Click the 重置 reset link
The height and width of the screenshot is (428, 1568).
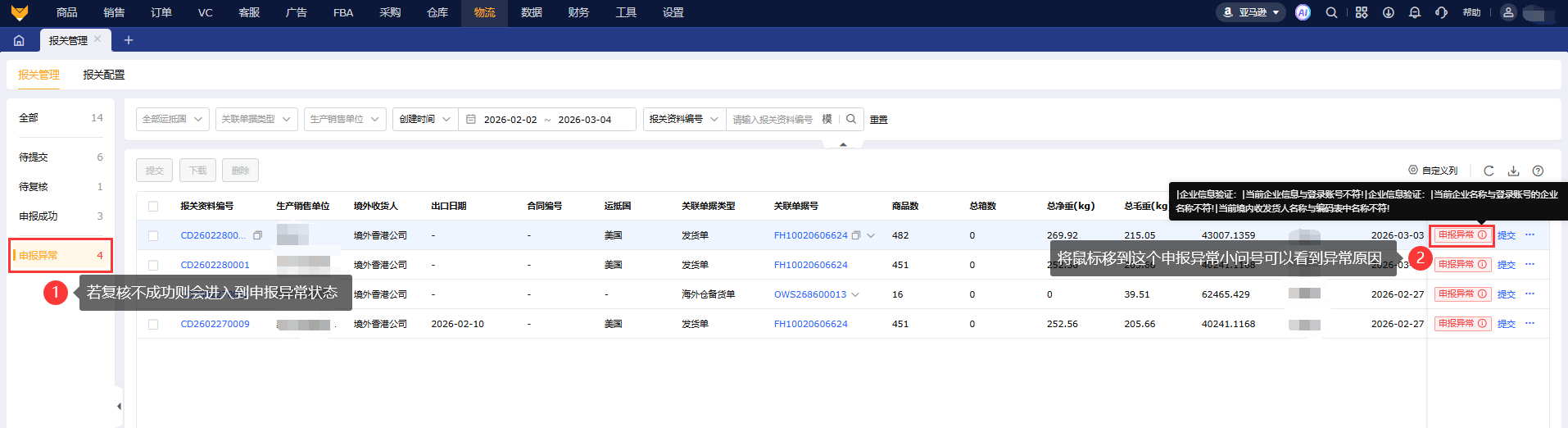878,120
